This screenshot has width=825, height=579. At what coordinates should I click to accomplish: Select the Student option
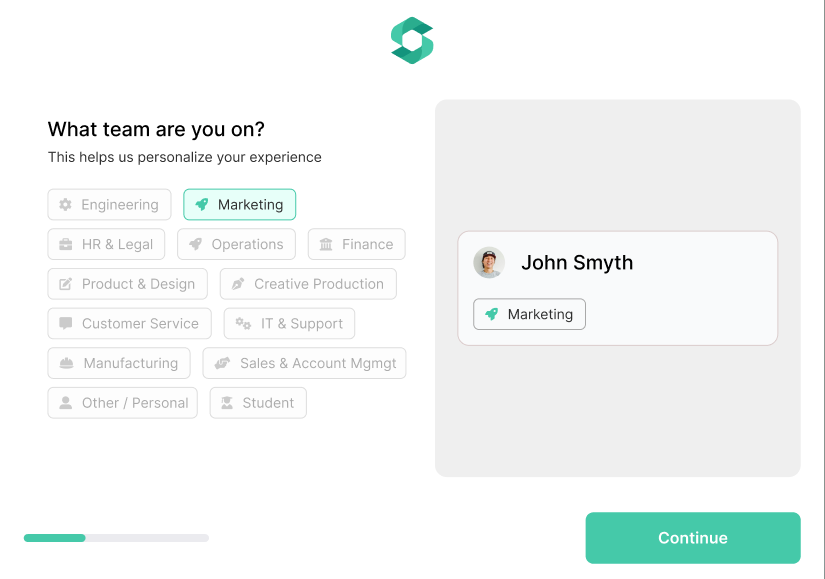258,403
